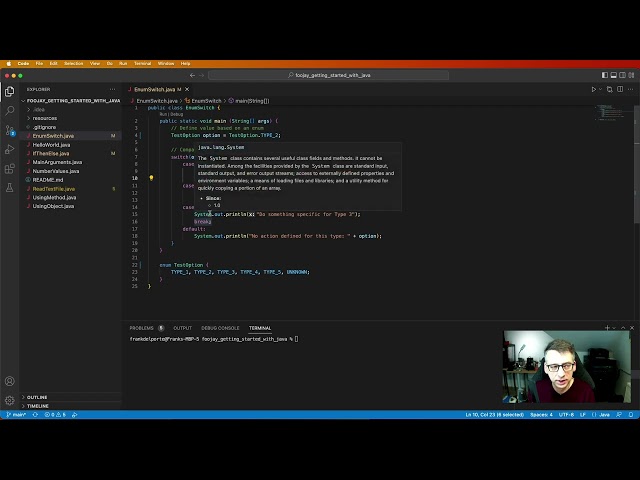The width and height of the screenshot is (640, 480).
Task: Open the Terminal menu in menu bar
Action: (142, 64)
